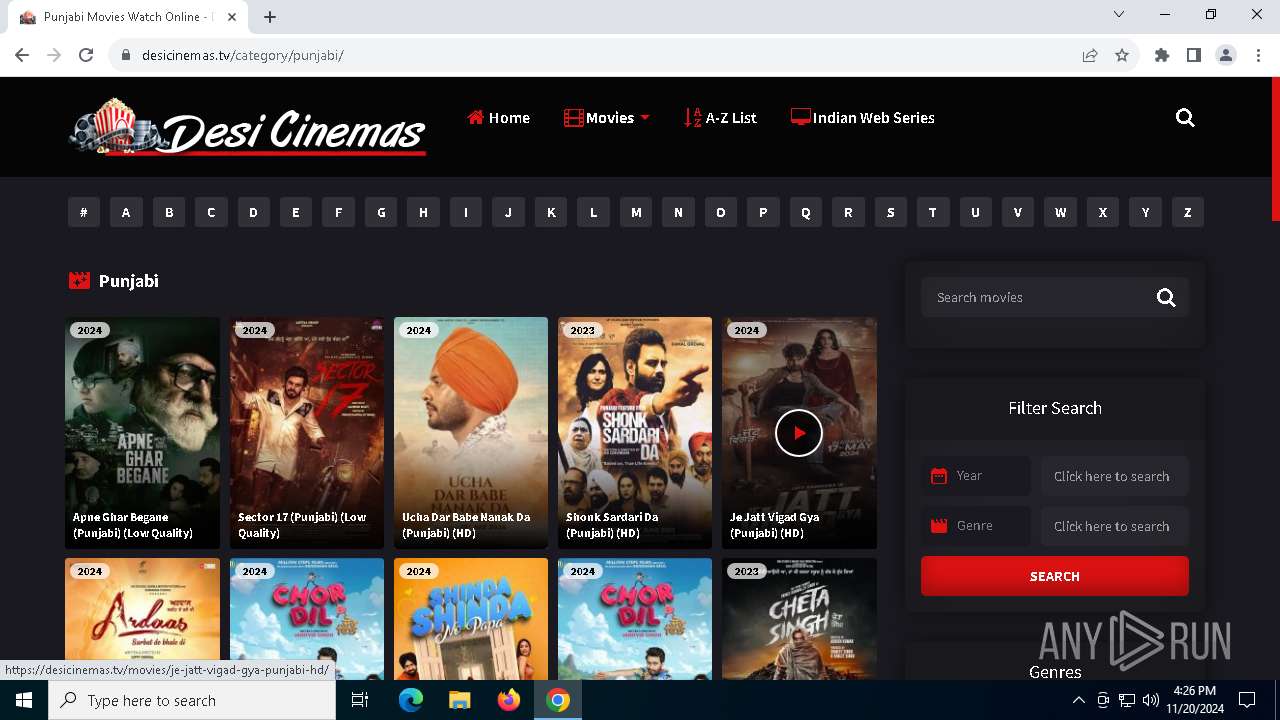Open Ucha Dar Babe Nanak Da poster
1280x720 pixels.
point(471,433)
